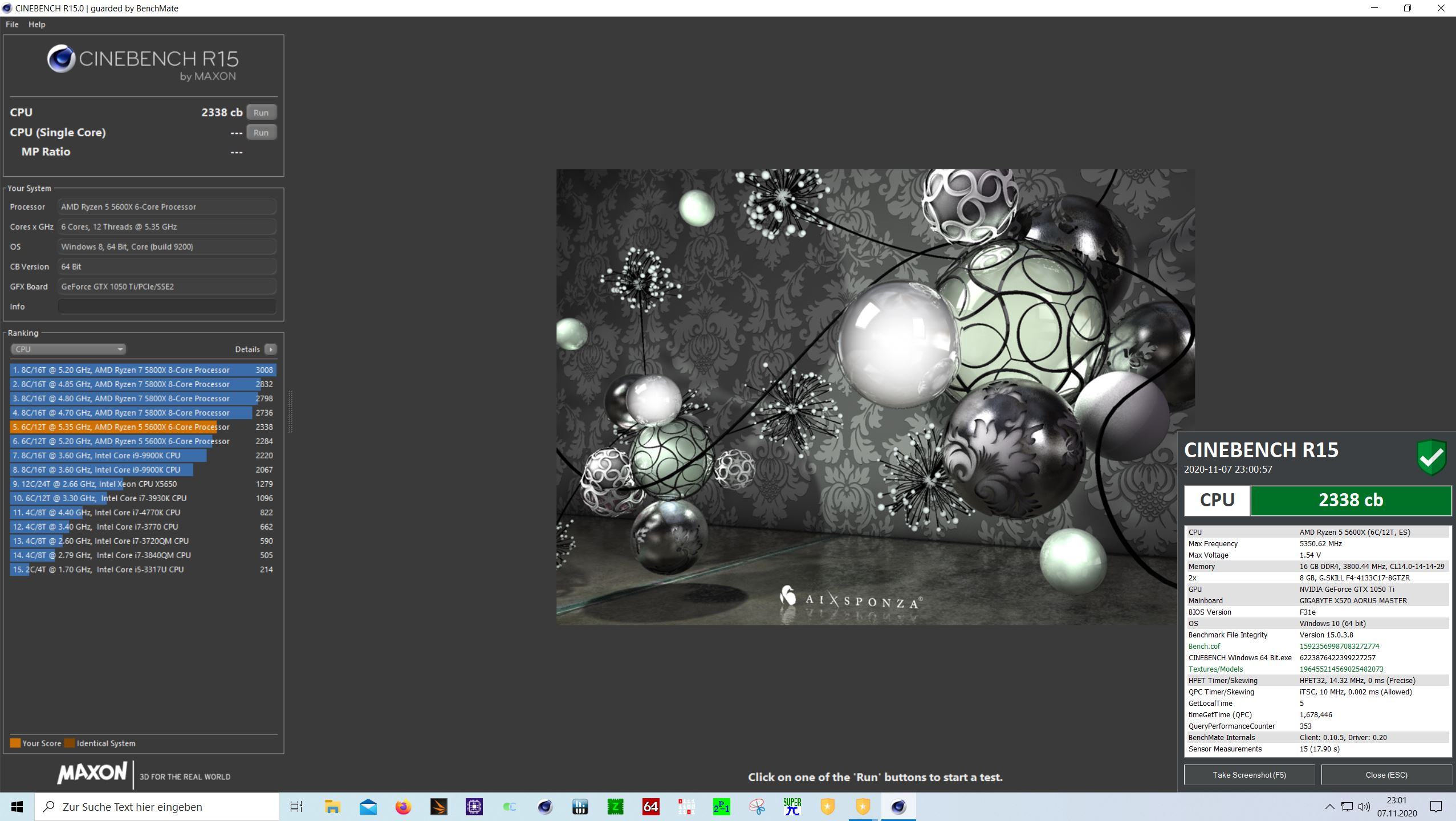The height and width of the screenshot is (821, 1456).
Task: Open second BenchMate shield icon in taskbar
Action: pyautogui.click(x=863, y=807)
